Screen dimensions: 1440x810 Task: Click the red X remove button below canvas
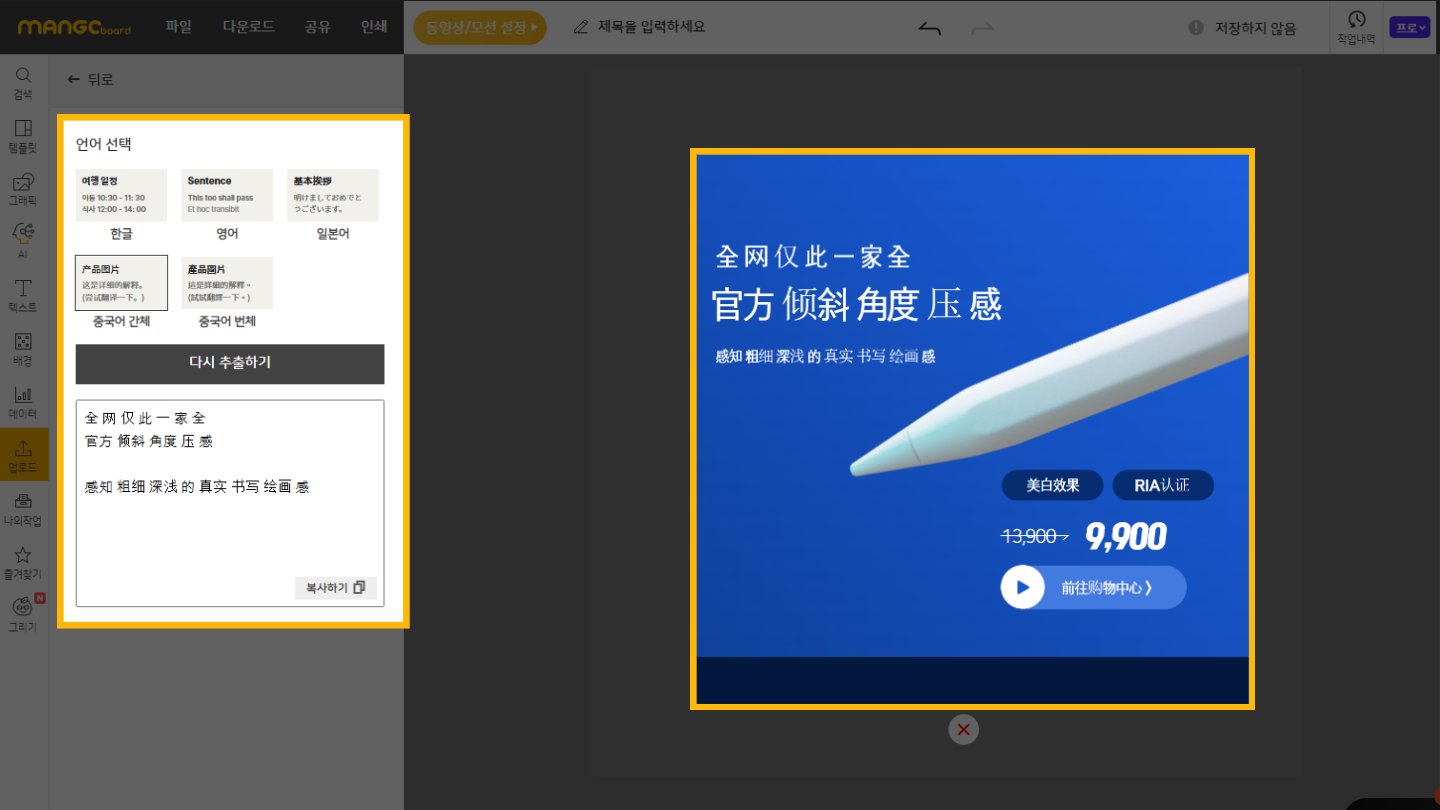(x=964, y=730)
